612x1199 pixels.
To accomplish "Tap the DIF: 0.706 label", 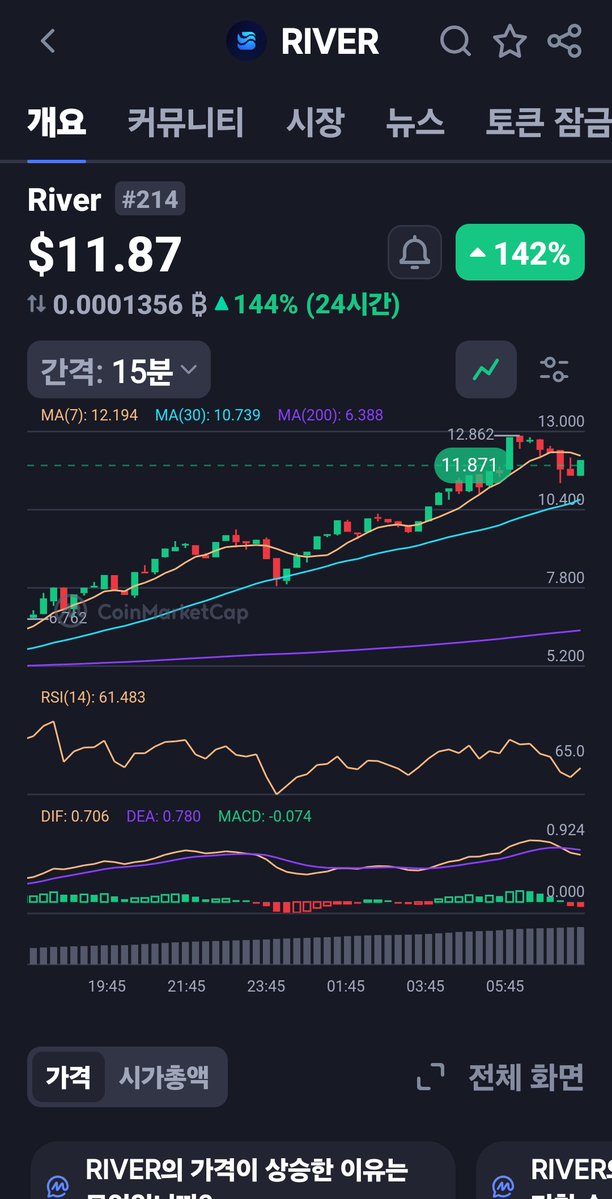I will [75, 816].
